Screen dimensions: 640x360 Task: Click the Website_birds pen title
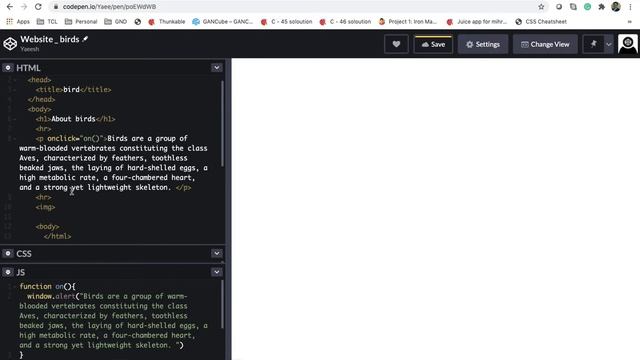coord(50,39)
